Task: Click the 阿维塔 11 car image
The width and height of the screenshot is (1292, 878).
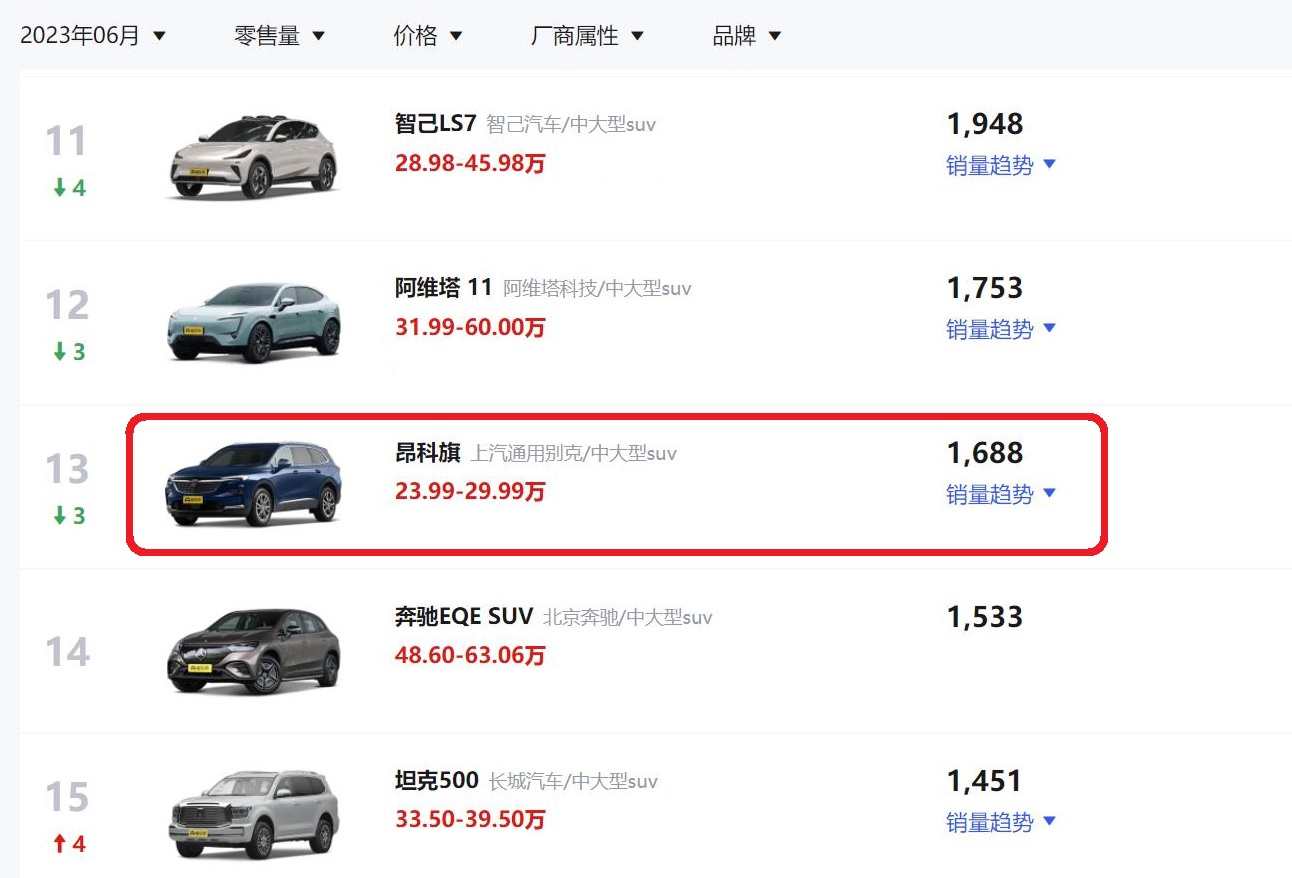Action: 253,321
